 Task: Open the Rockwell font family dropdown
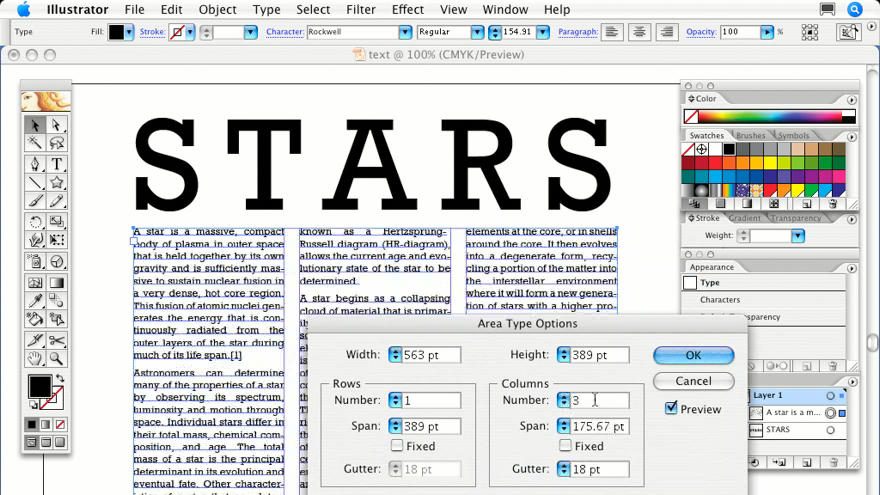click(405, 32)
